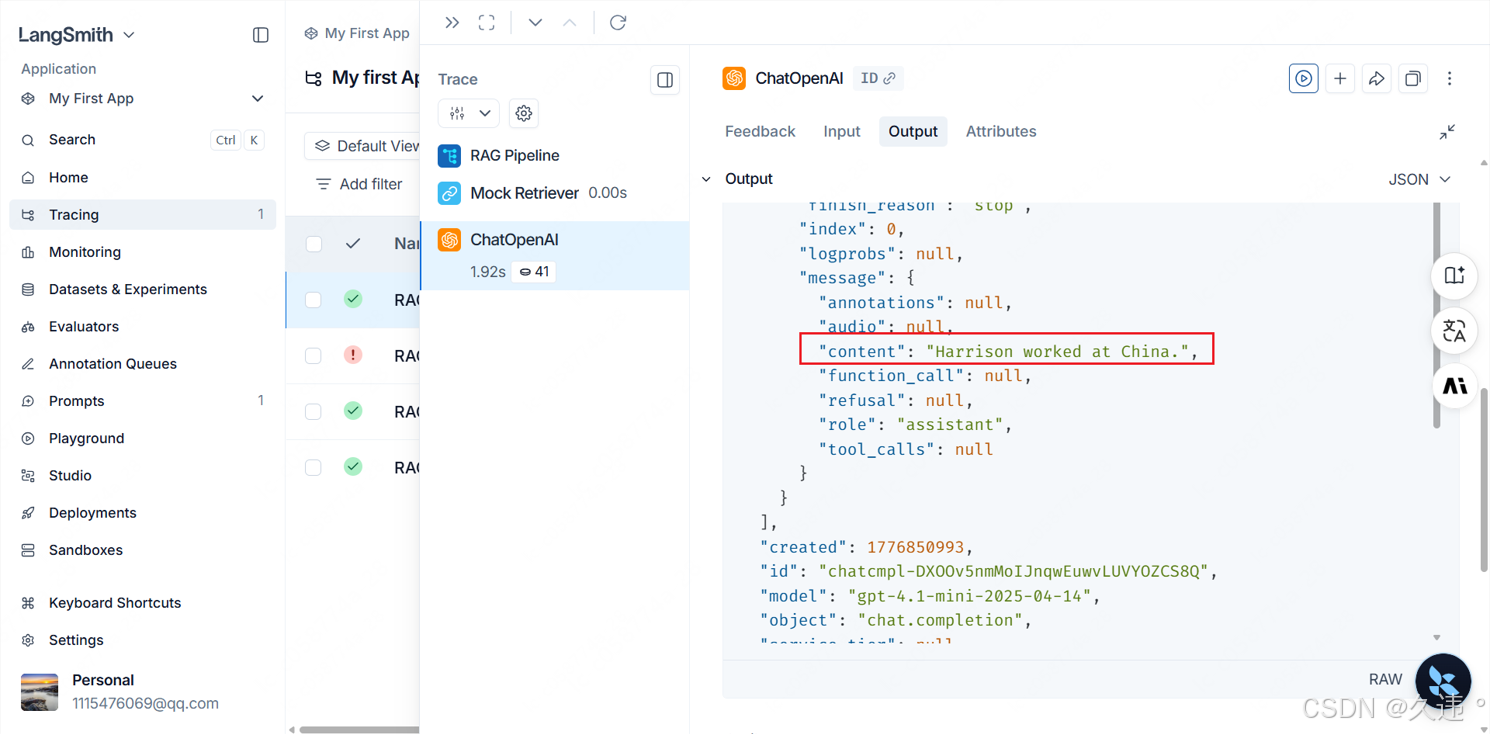Open the three-dot more options menu
The height and width of the screenshot is (734, 1490).
tap(1449, 78)
